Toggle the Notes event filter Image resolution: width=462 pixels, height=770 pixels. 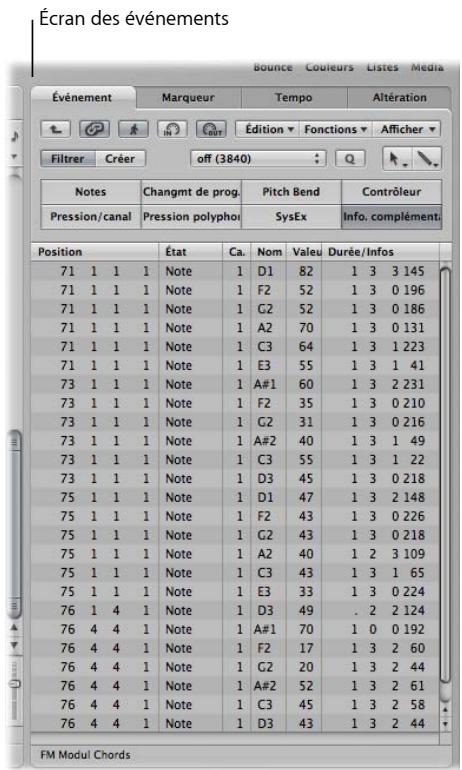click(x=91, y=192)
